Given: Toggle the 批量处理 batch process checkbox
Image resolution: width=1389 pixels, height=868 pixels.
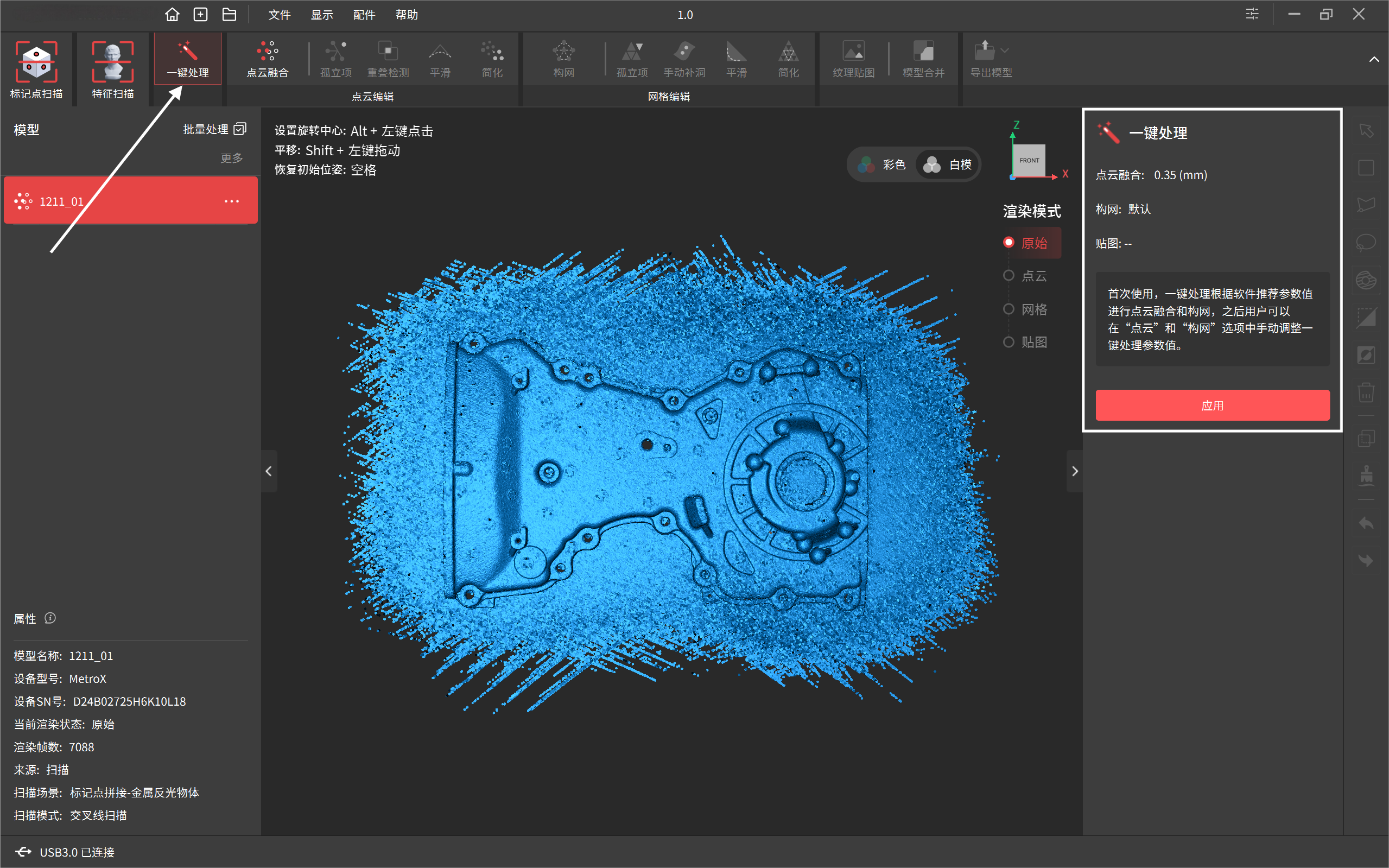Looking at the screenshot, I should click(x=240, y=129).
